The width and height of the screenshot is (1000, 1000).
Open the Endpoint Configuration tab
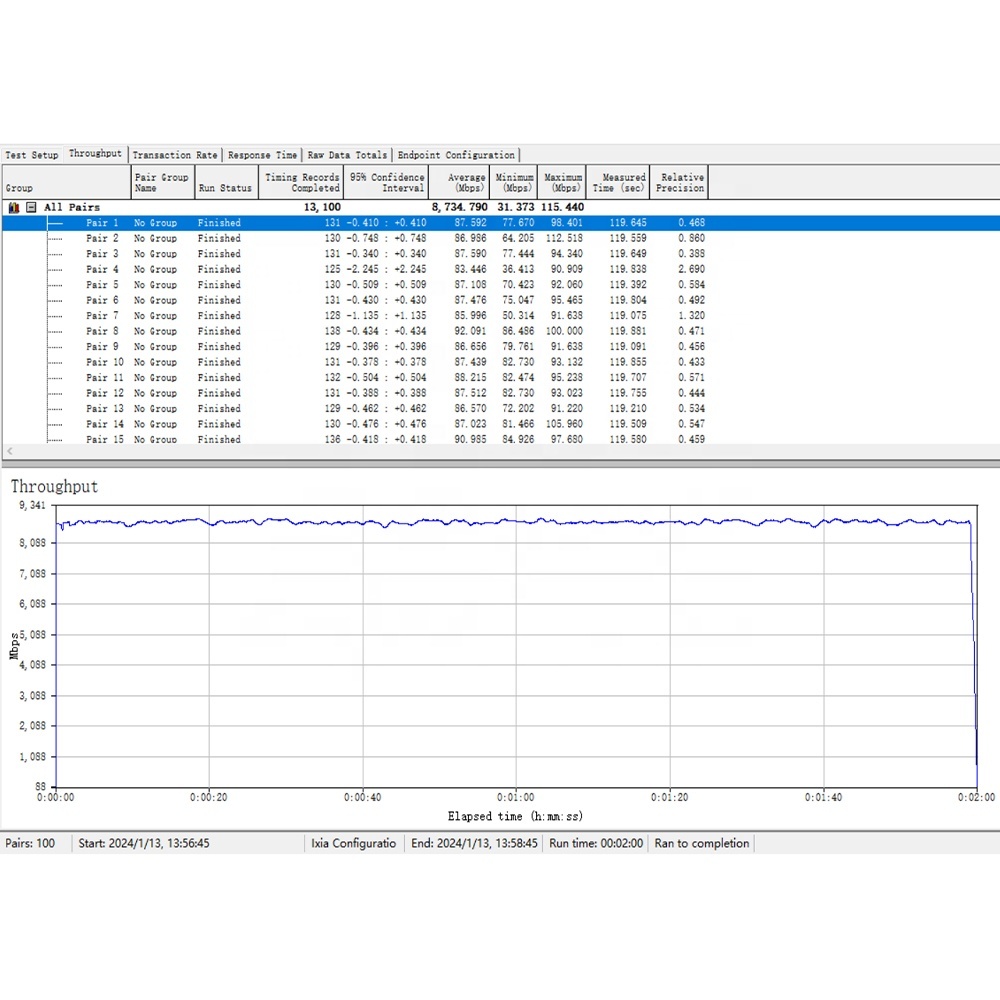click(x=456, y=155)
